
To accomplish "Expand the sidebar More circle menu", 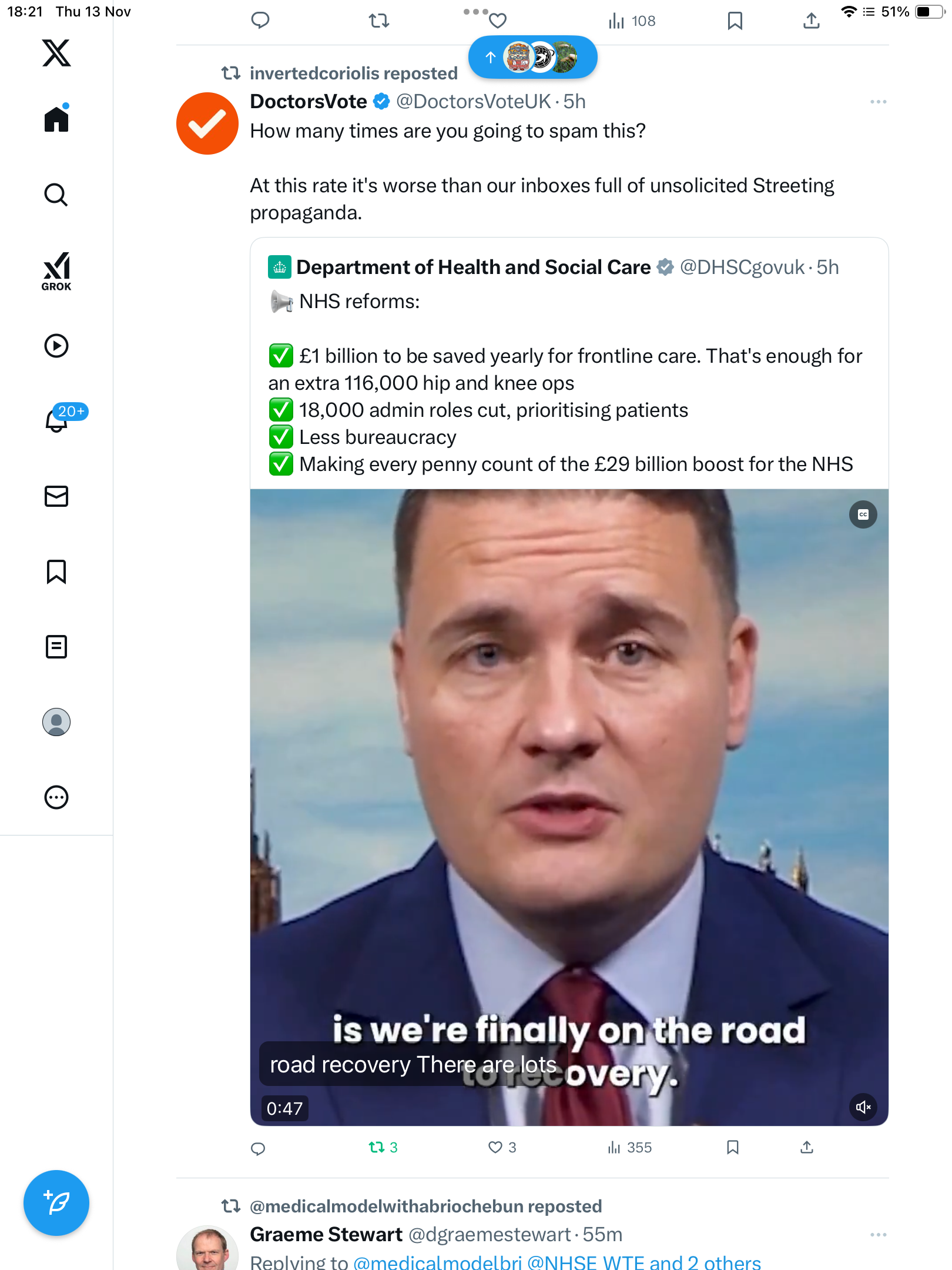I will [56, 797].
